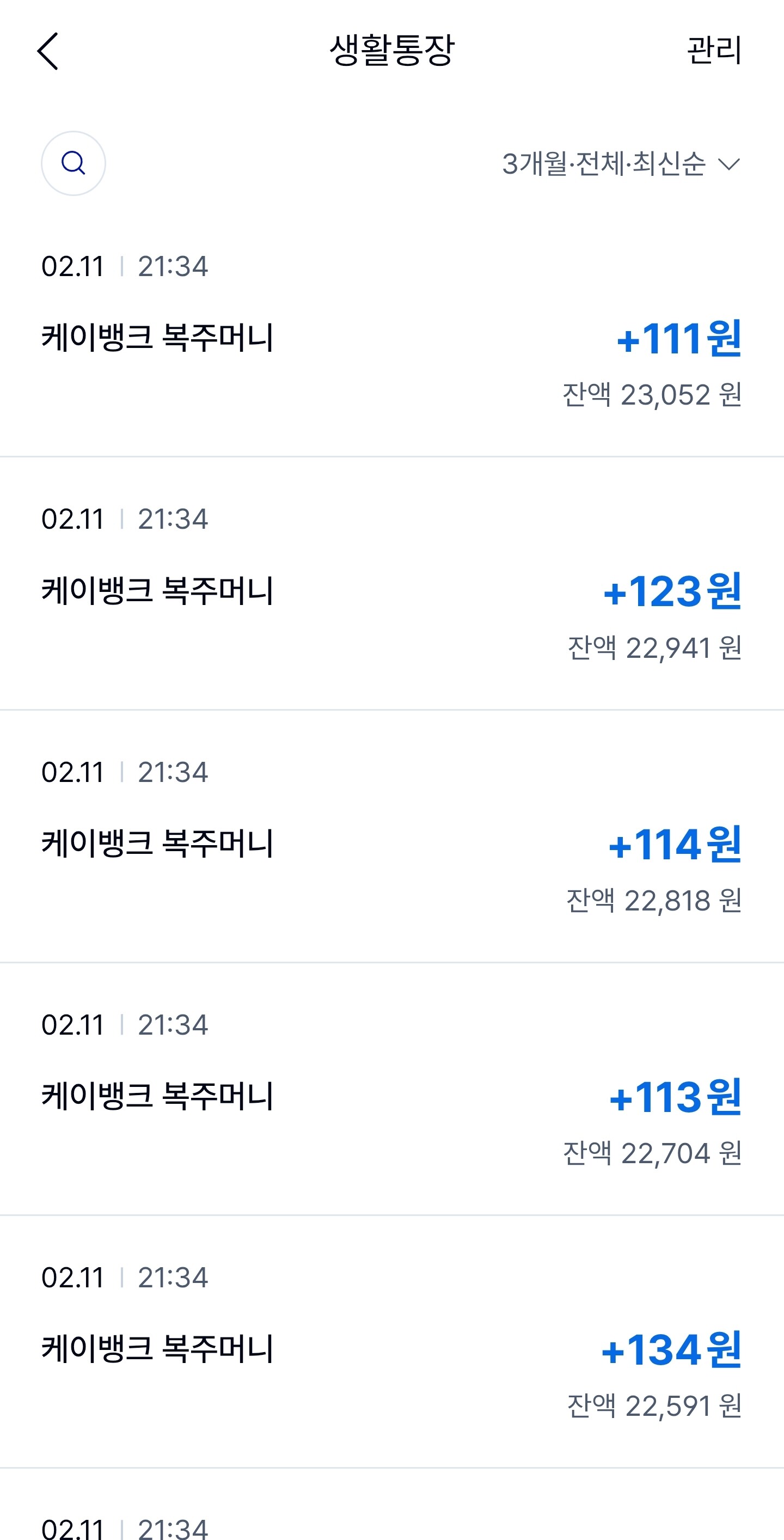Image resolution: width=784 pixels, height=1540 pixels.
Task: Expand the 3개월·전체·최신순 filter dropdown
Action: pyautogui.click(x=621, y=163)
